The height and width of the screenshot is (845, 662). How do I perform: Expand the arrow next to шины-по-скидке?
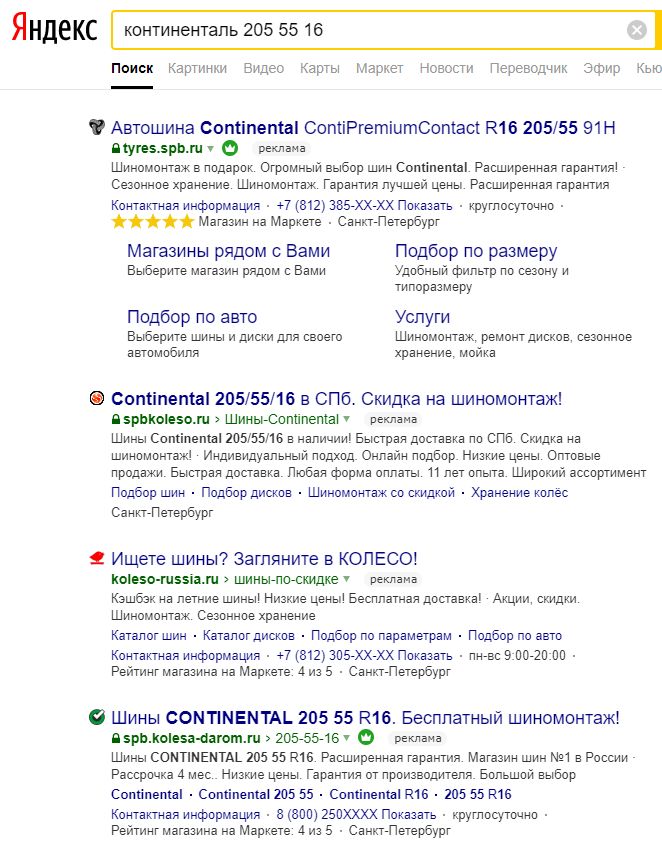tap(347, 579)
